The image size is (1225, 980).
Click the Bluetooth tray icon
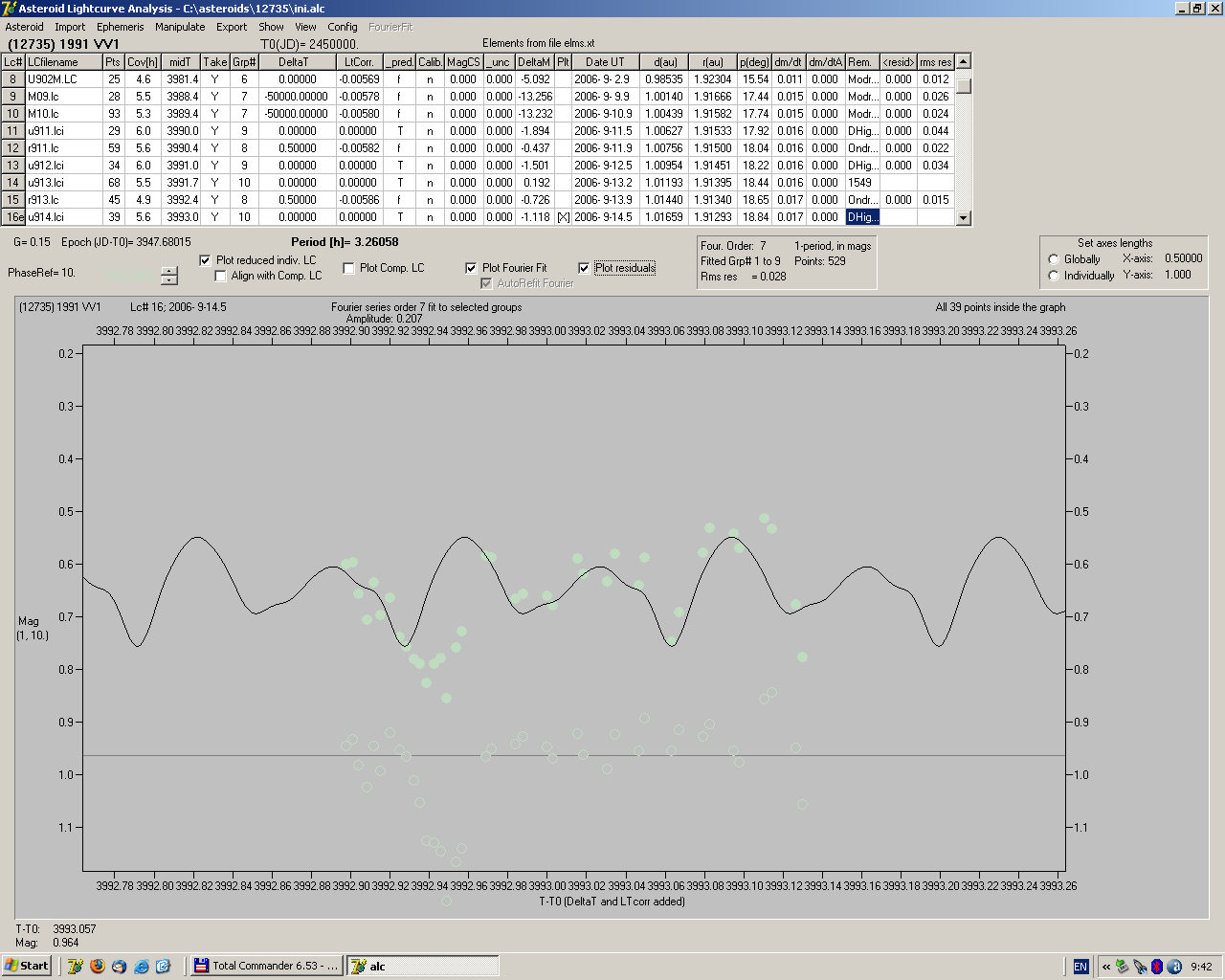click(1156, 967)
